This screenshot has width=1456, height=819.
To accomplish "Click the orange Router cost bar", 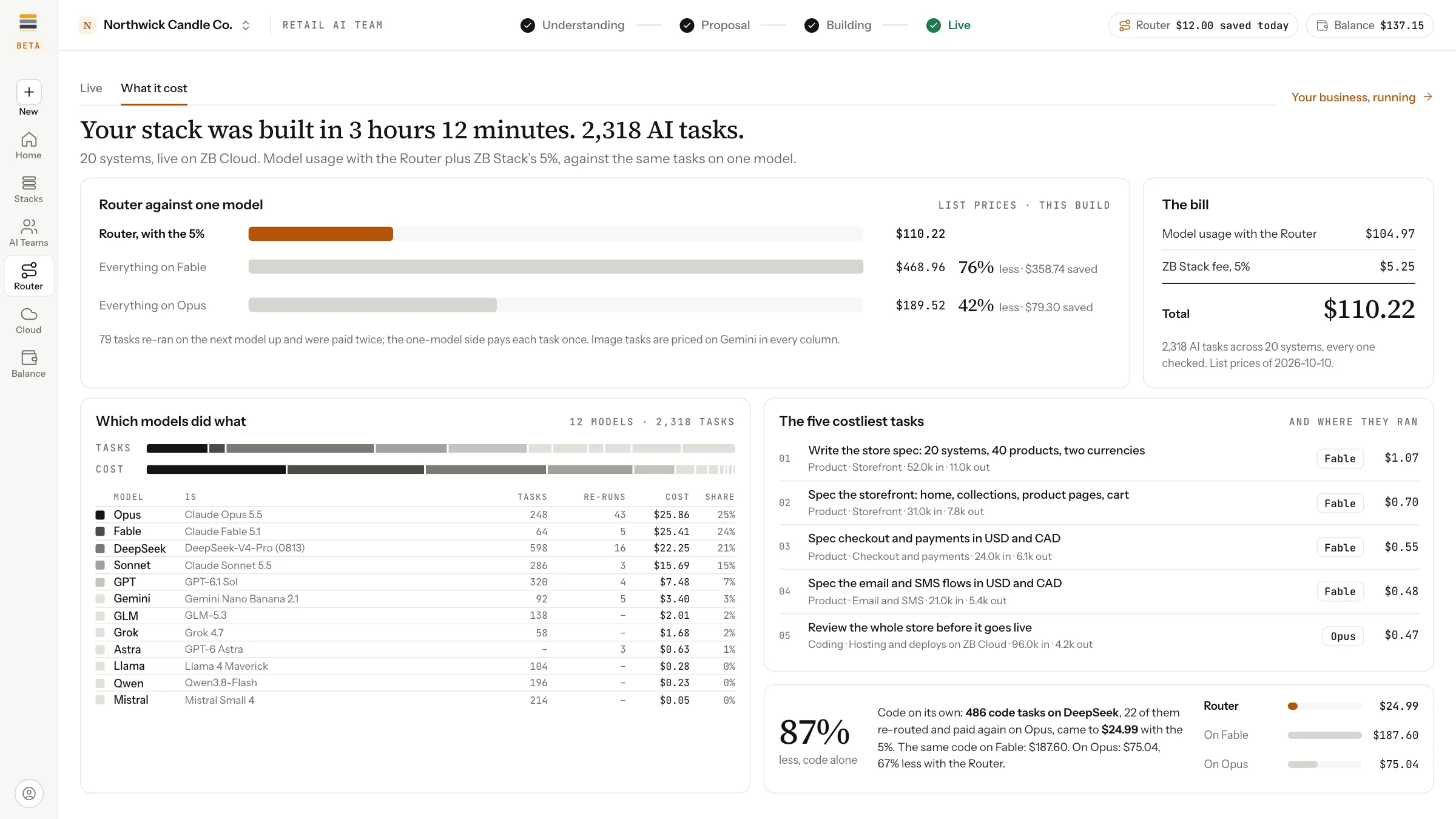I will (x=320, y=234).
